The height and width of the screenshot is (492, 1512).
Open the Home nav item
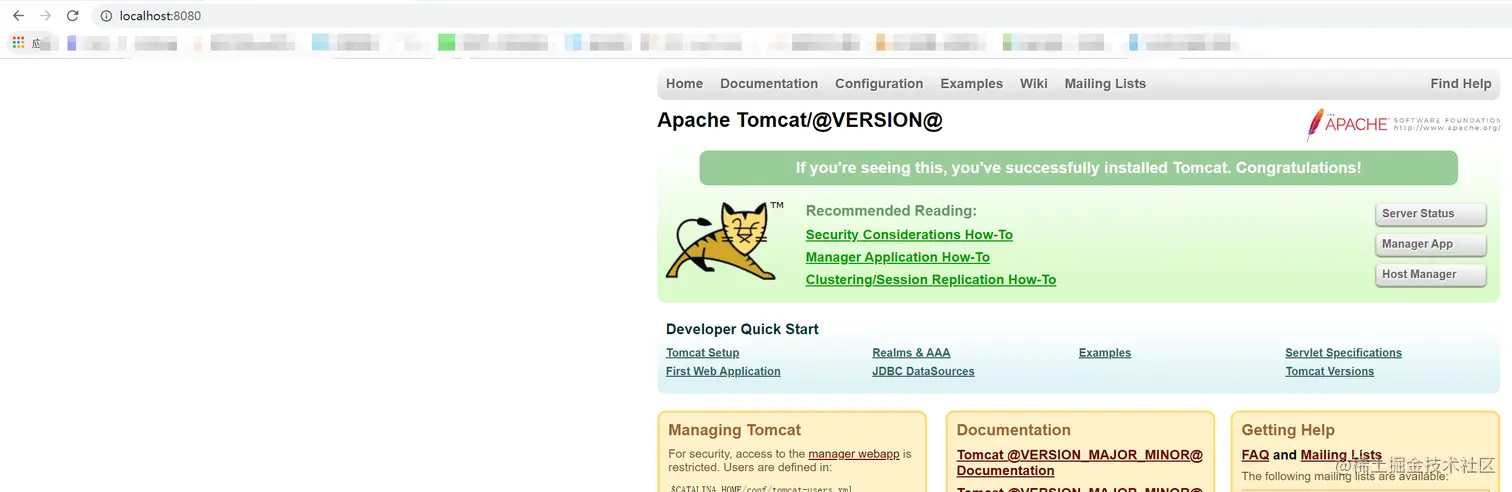click(684, 84)
